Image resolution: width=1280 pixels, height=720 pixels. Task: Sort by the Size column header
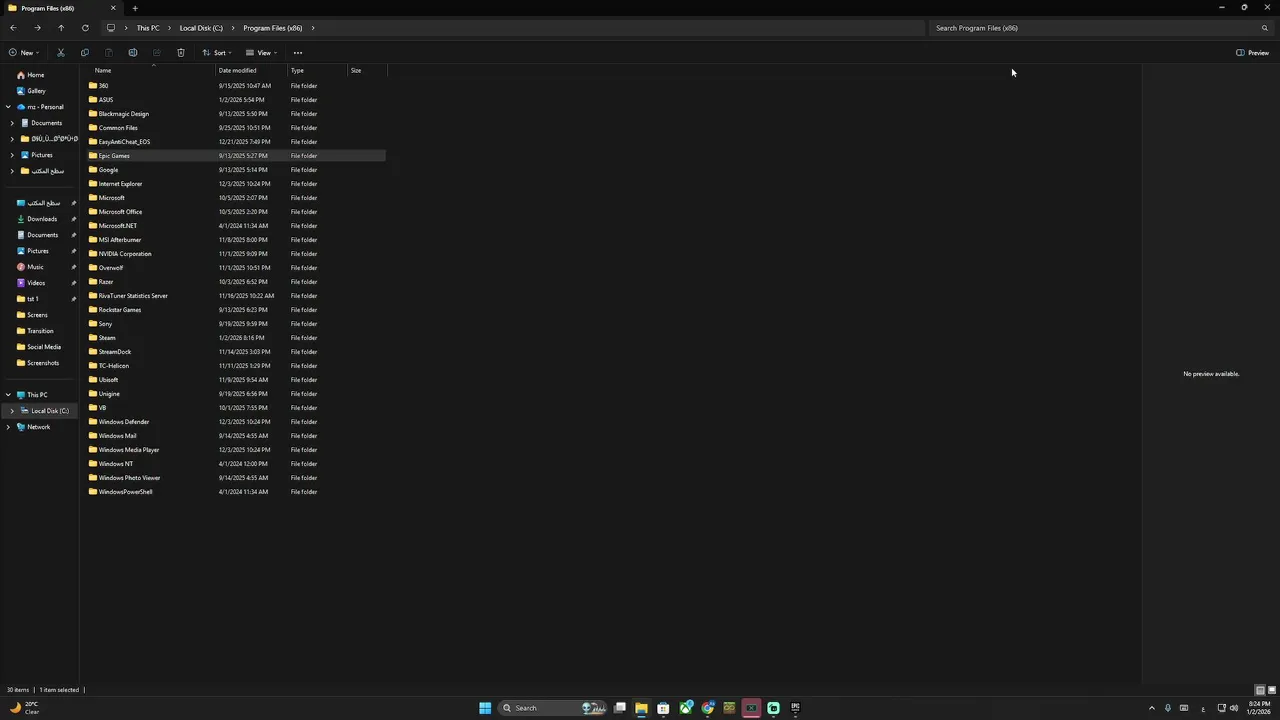366,71
